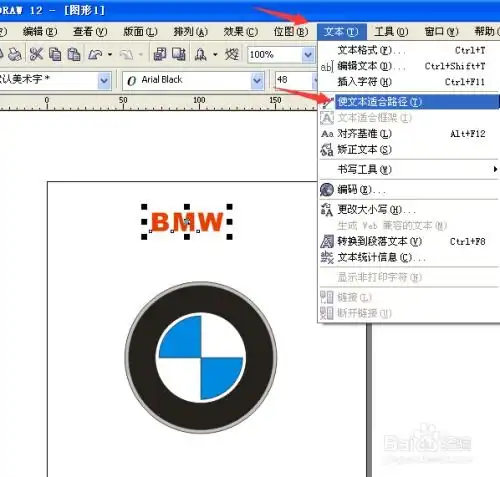
Task: Open the Undo history dropdown arrow
Action: pos(110,54)
